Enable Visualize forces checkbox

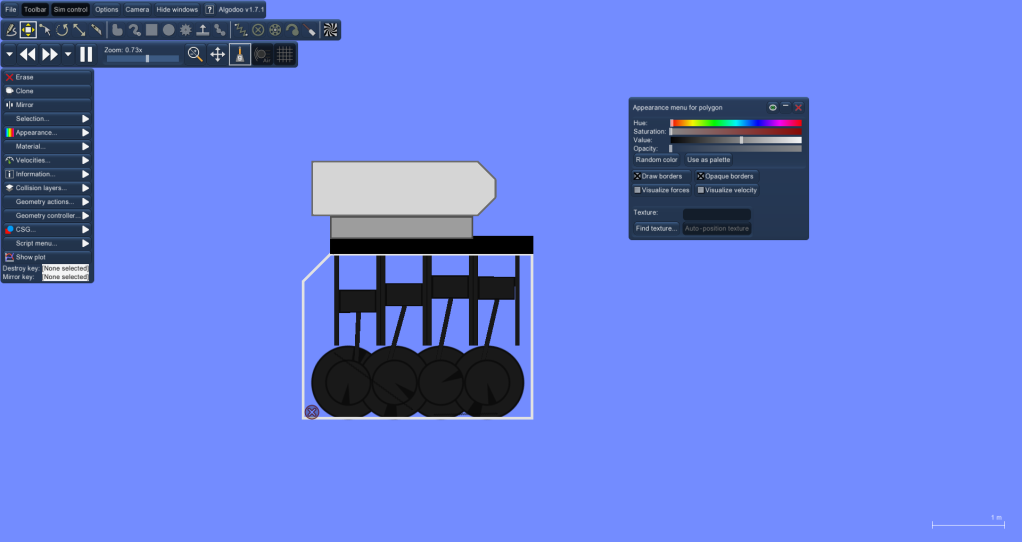click(637, 190)
